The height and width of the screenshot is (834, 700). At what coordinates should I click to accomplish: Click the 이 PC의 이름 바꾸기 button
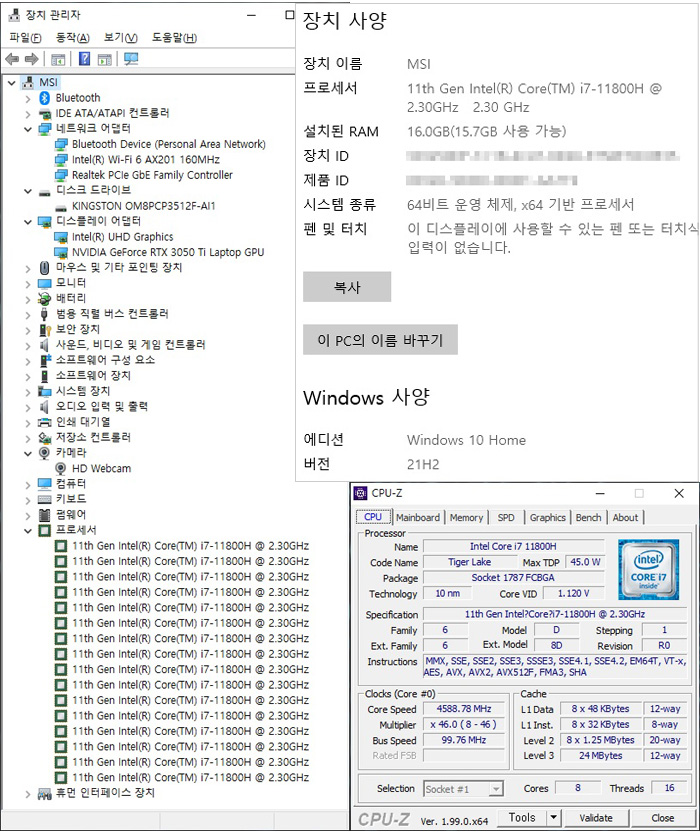(379, 340)
